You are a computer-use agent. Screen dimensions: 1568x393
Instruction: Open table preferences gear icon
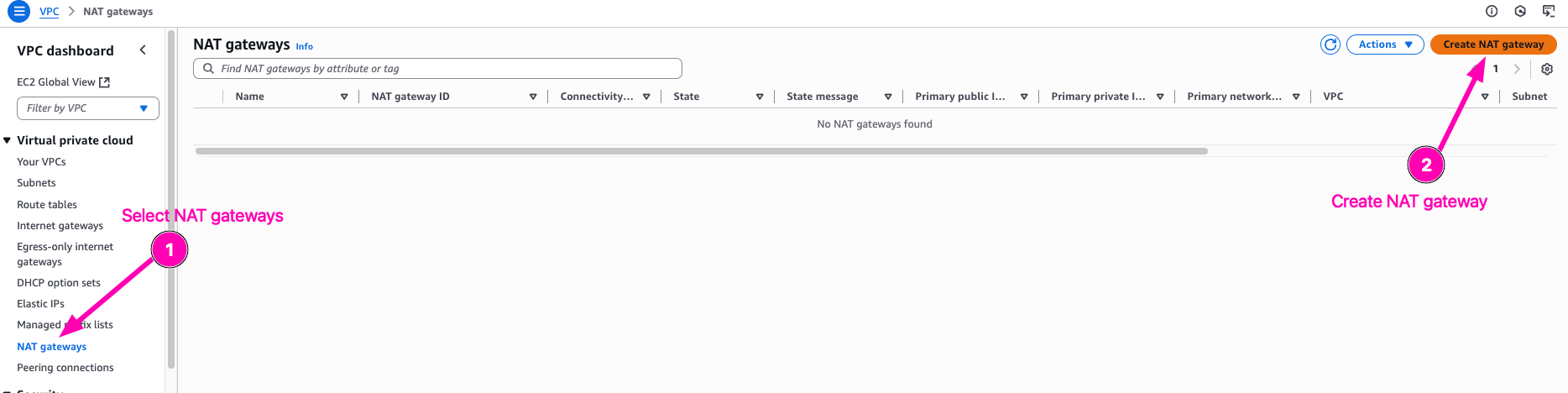(1547, 69)
